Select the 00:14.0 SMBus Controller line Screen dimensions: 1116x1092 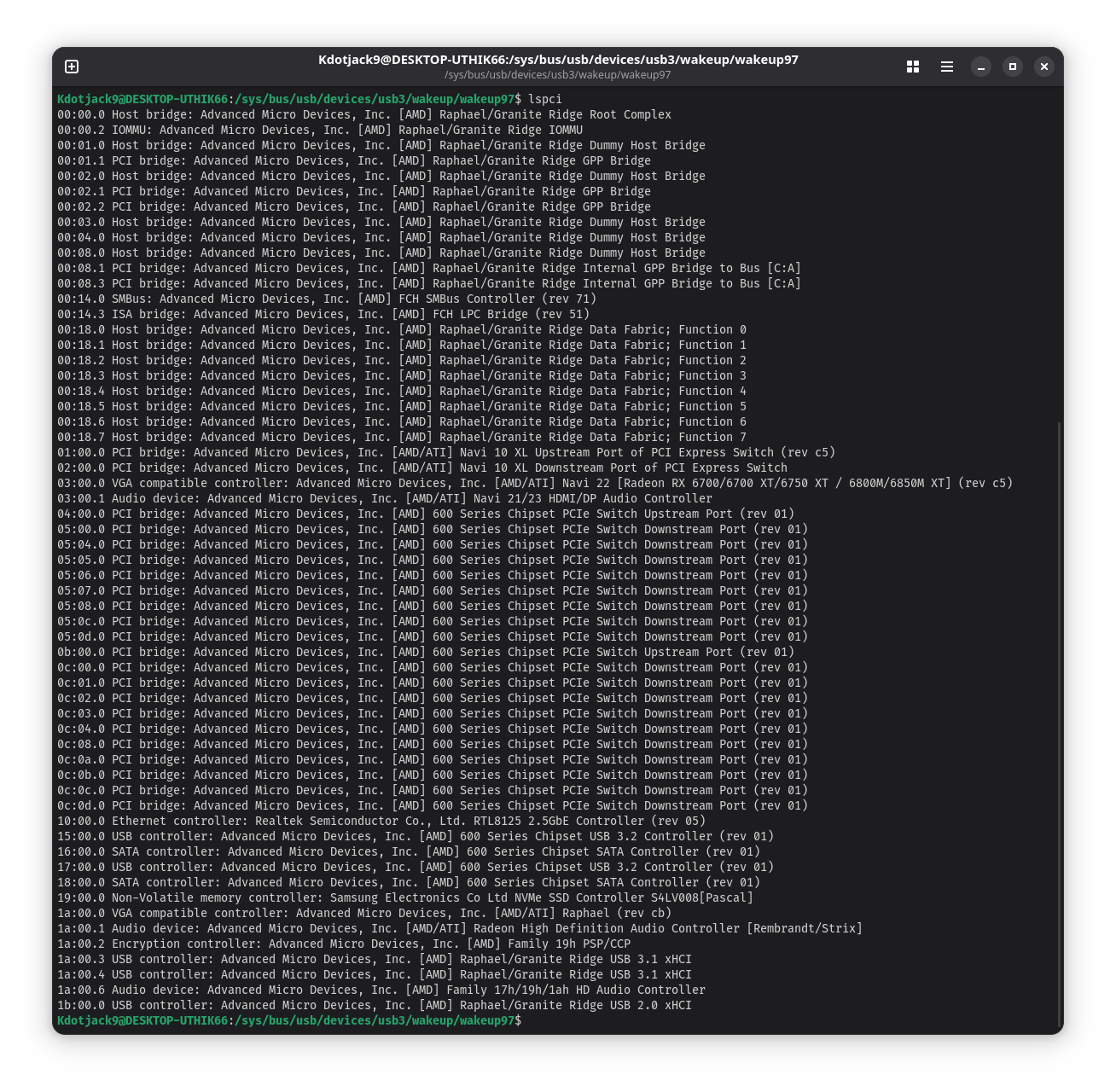pyautogui.click(x=327, y=299)
